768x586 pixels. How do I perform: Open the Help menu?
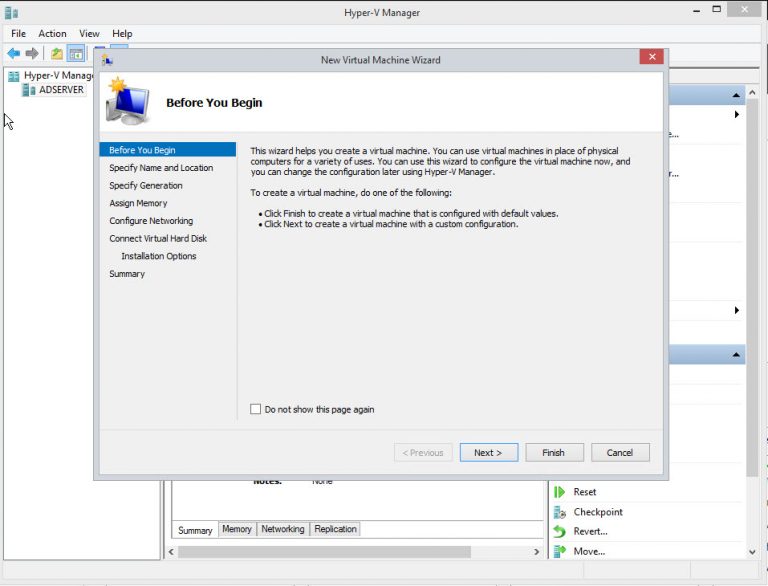[x=122, y=33]
